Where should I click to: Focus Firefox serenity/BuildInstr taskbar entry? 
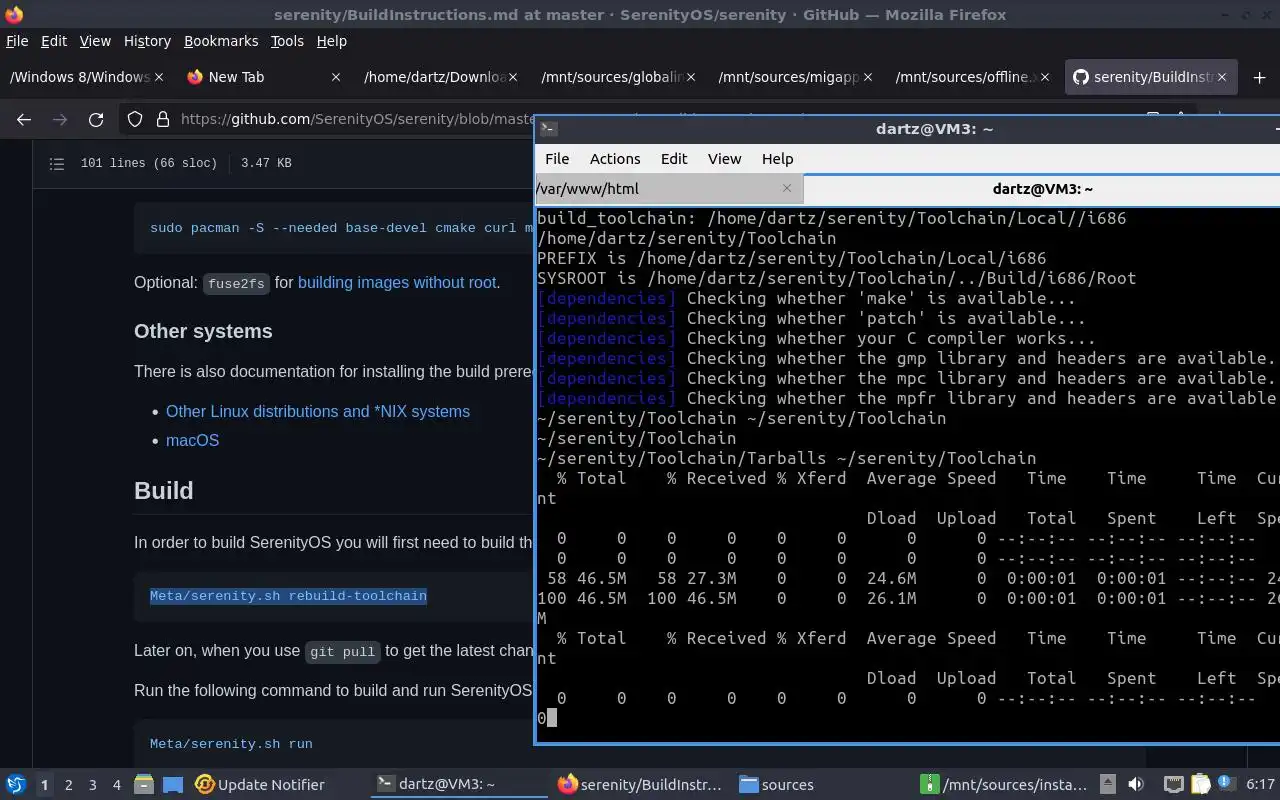click(x=640, y=785)
